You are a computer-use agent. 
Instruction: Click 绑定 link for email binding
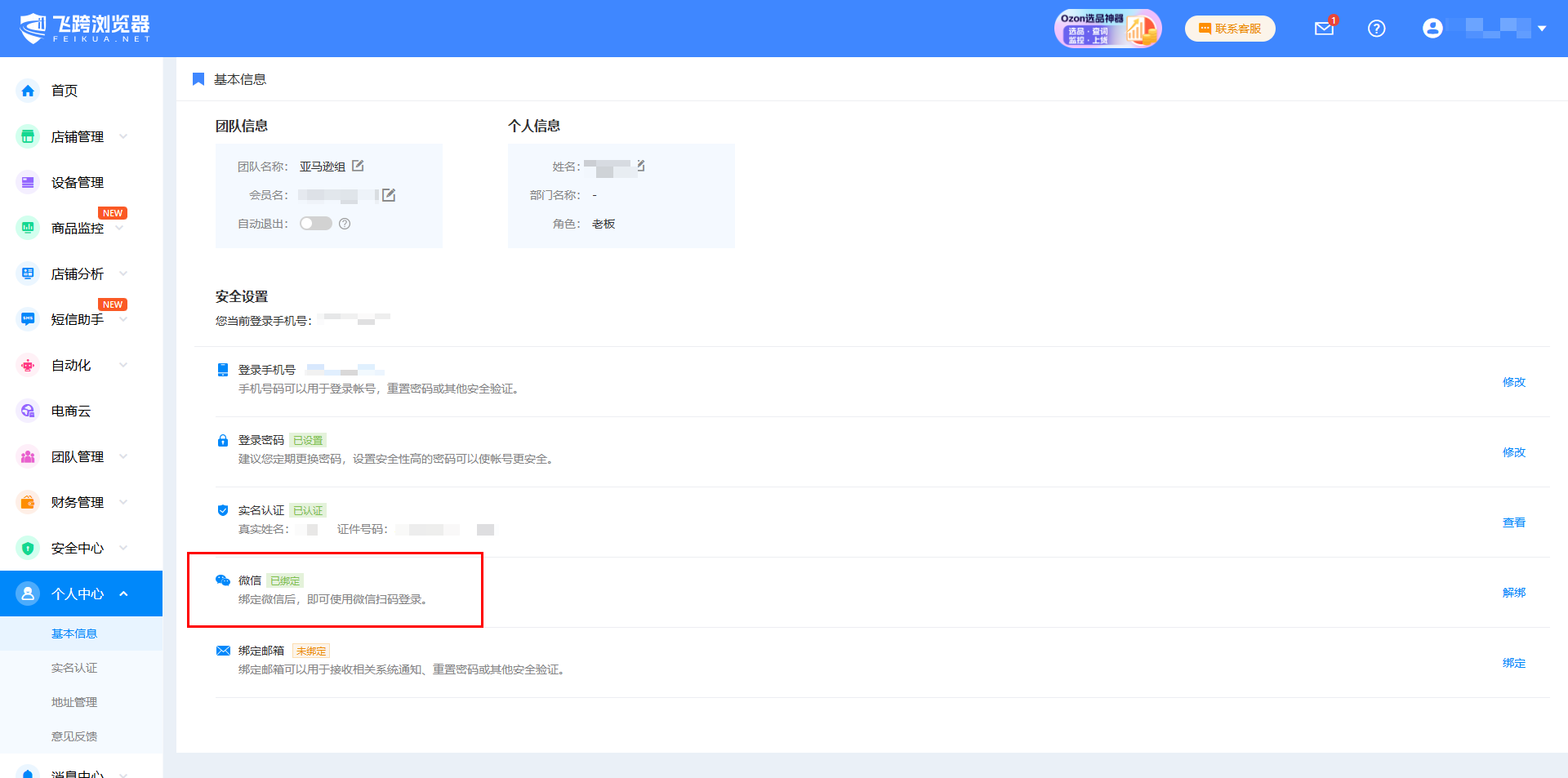click(x=1513, y=663)
